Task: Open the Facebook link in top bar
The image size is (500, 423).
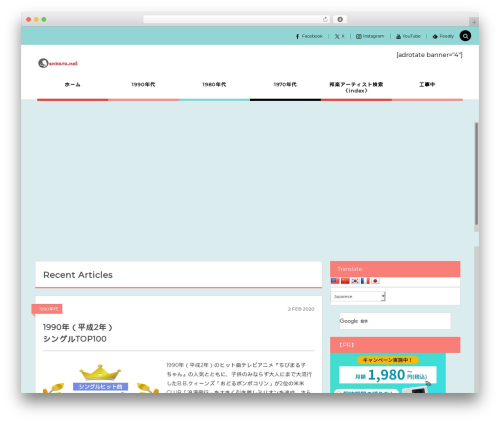Action: coord(309,36)
